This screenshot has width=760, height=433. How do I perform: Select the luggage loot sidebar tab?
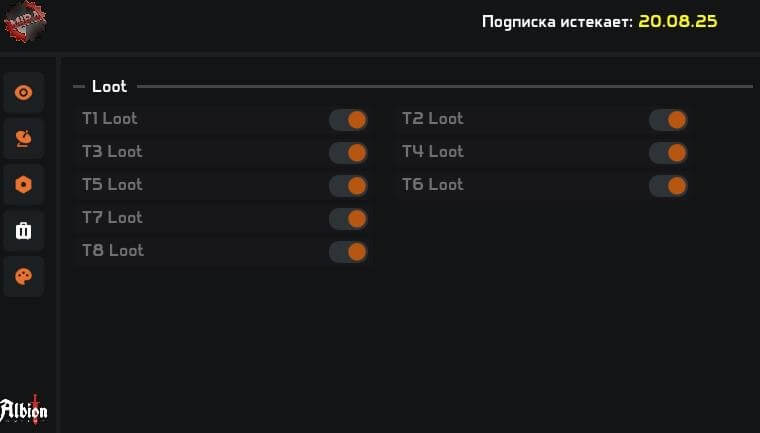click(24, 231)
